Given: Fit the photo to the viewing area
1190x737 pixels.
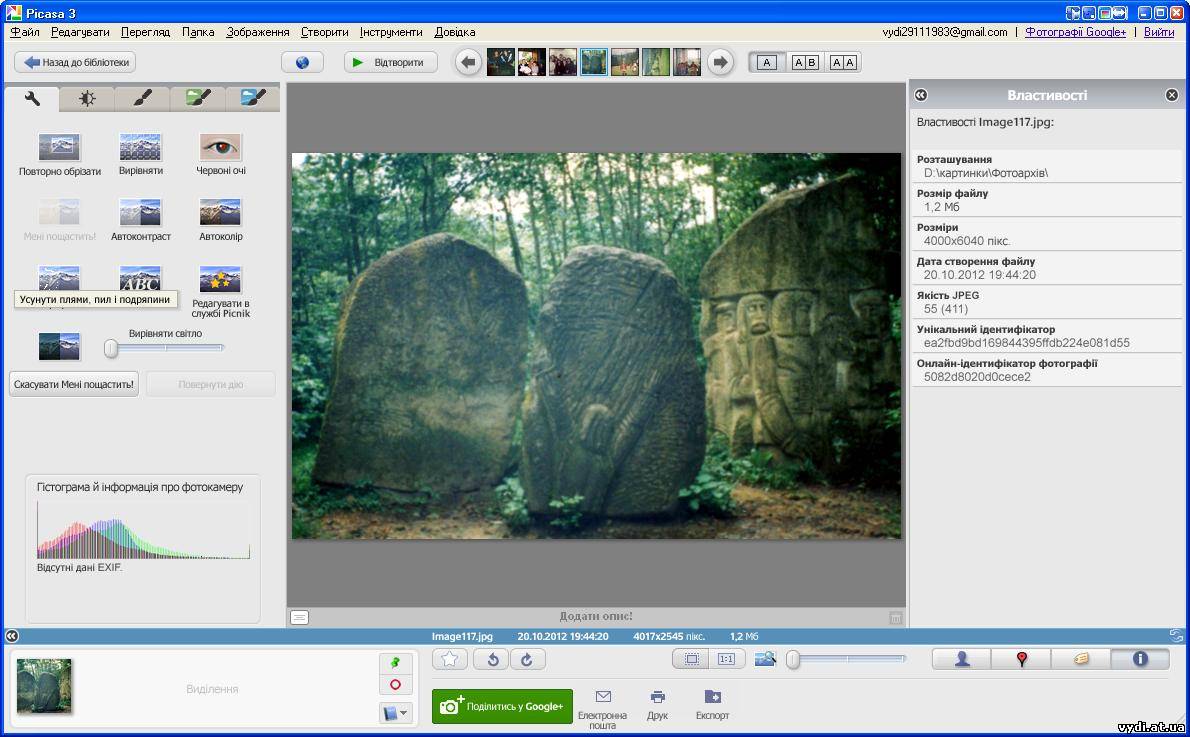Looking at the screenshot, I should point(691,659).
